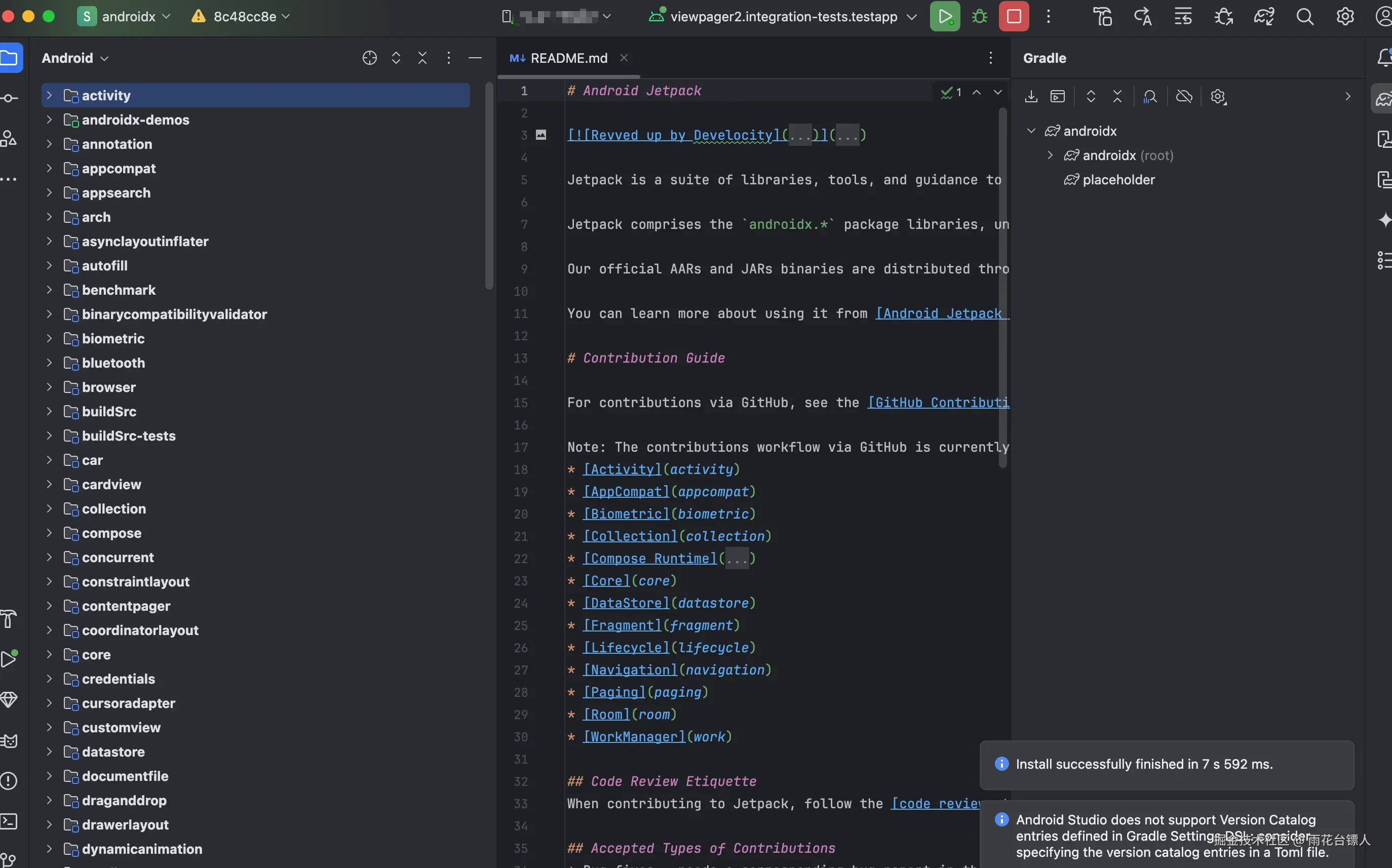
Task: Toggle Gradle offline mode icon
Action: [x=1183, y=96]
